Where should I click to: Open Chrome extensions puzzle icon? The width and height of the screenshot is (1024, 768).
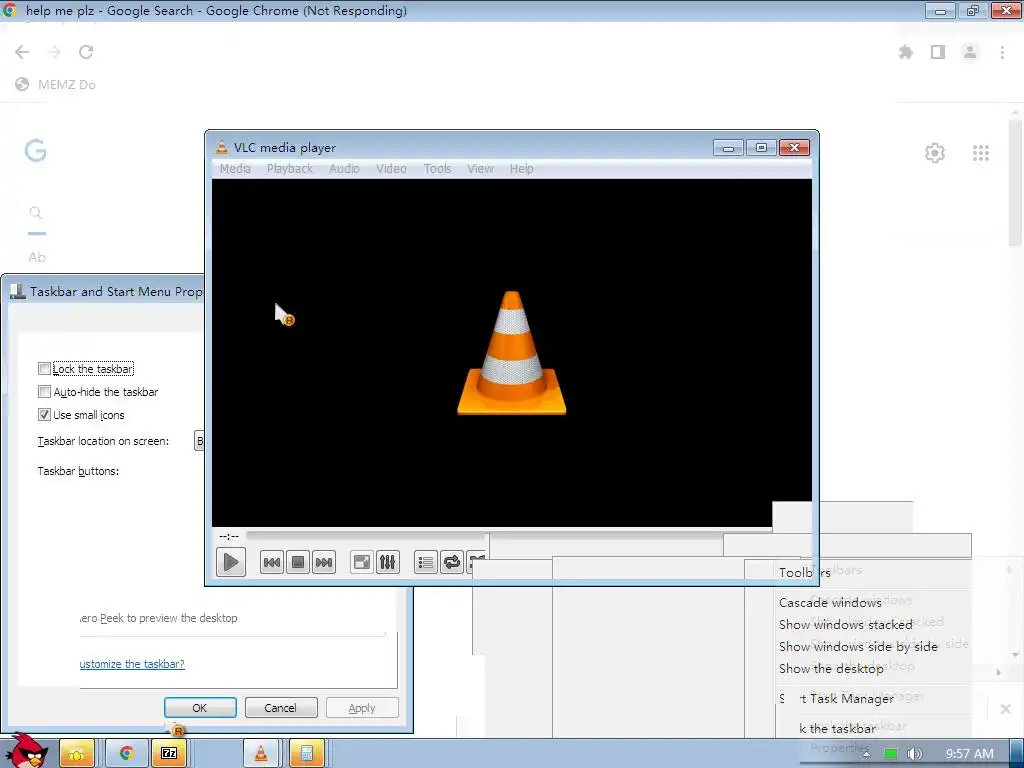tap(906, 52)
